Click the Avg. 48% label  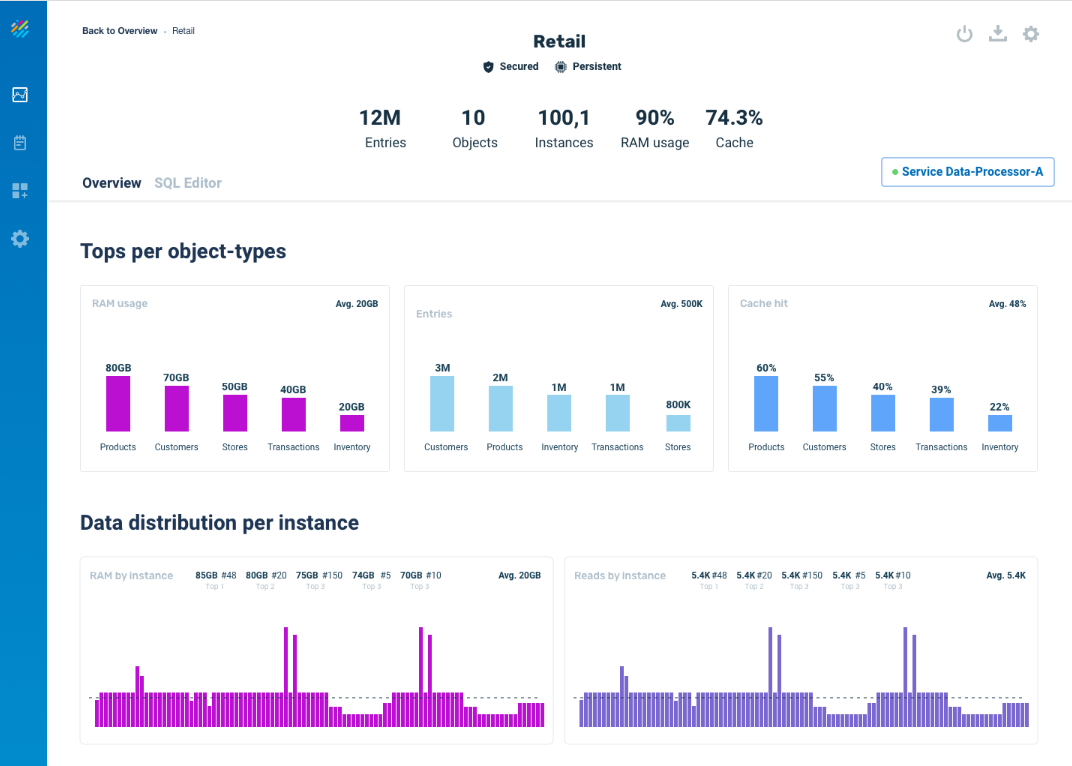[x=1008, y=304]
